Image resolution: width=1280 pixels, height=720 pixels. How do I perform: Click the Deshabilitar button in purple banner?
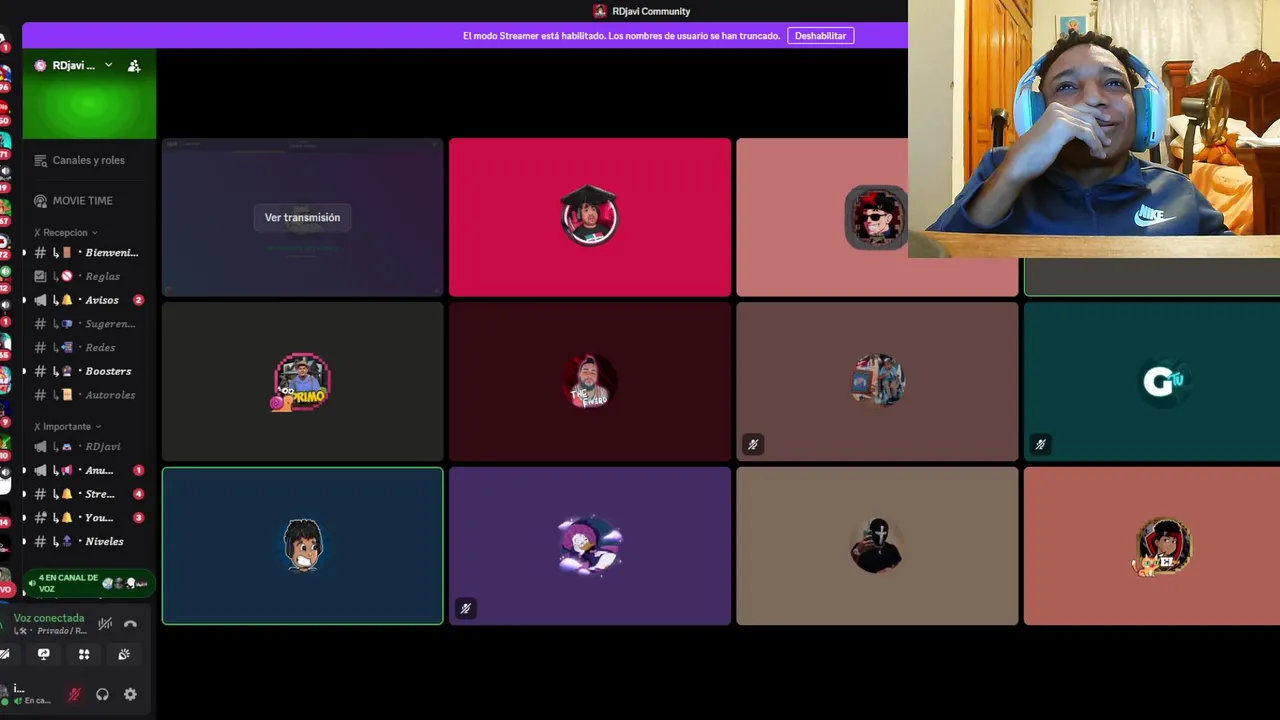tap(820, 36)
